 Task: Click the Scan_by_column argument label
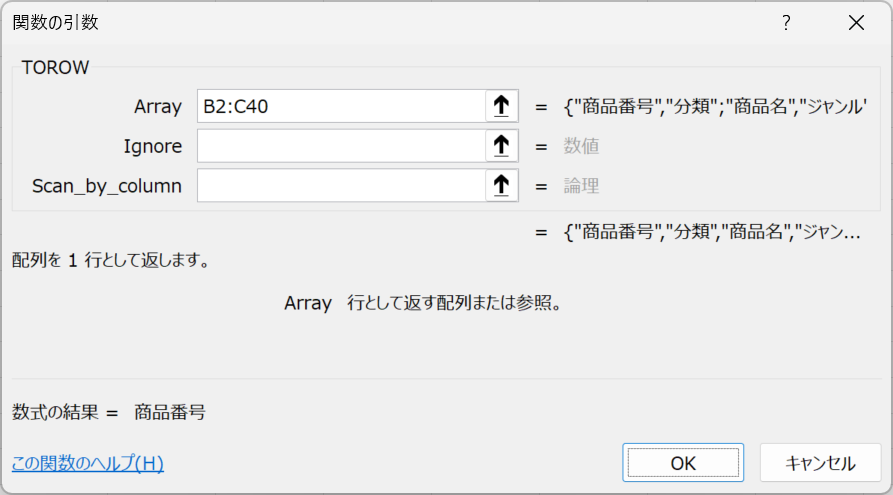click(x=107, y=186)
